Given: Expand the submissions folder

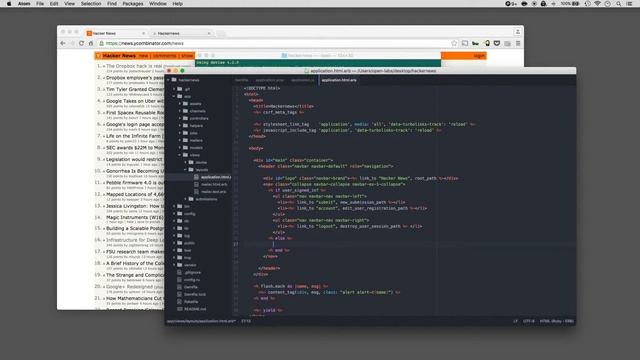Looking at the screenshot, I should (x=186, y=199).
